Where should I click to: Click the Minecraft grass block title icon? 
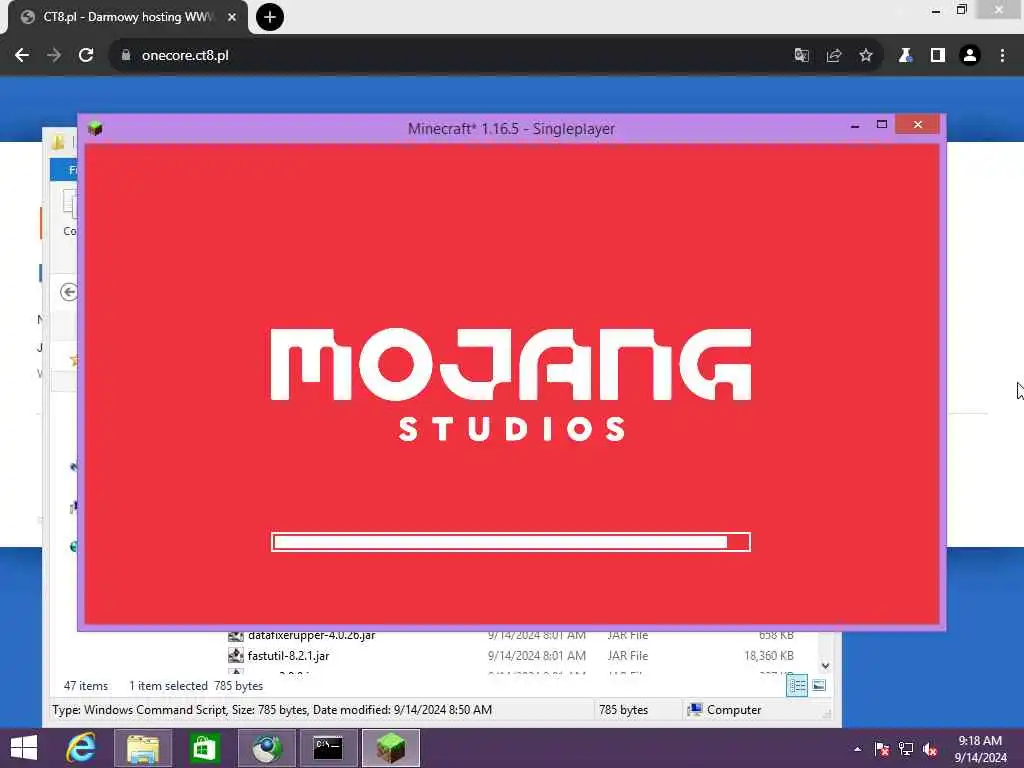click(x=95, y=128)
